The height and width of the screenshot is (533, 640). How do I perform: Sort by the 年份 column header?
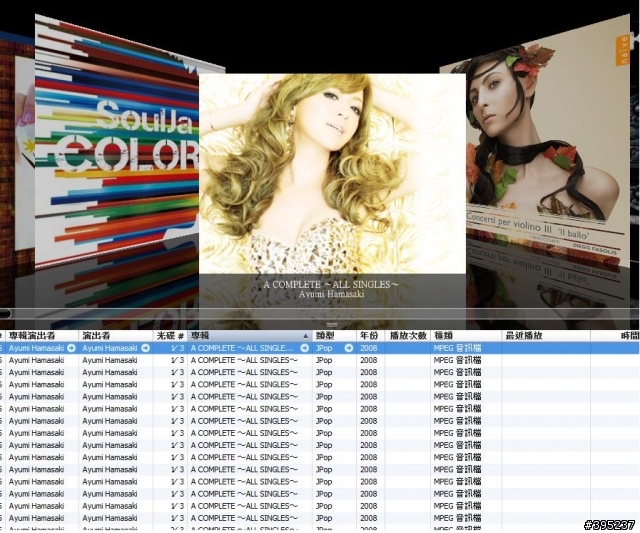(x=371, y=336)
